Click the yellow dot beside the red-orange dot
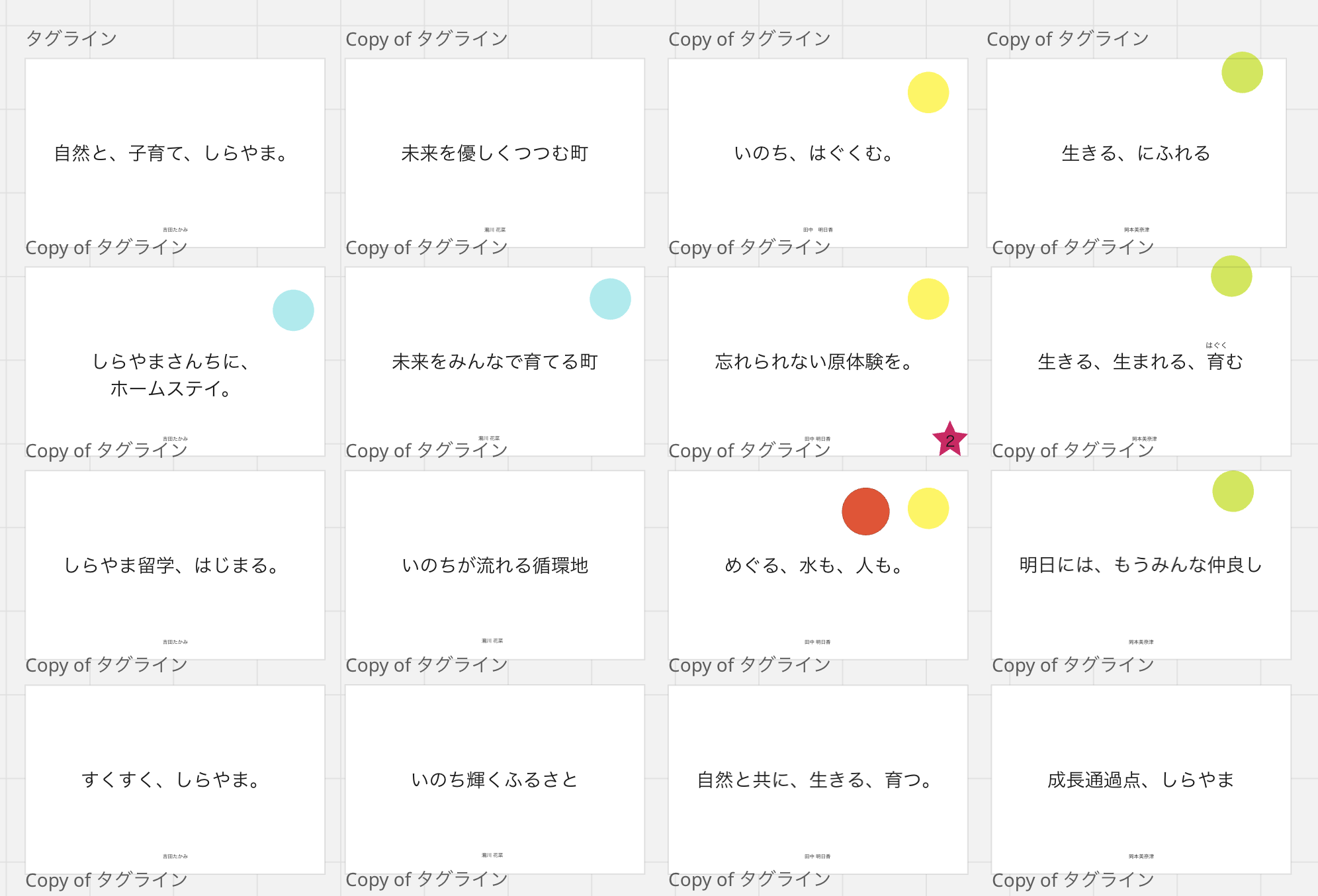The width and height of the screenshot is (1318, 896). 928,508
